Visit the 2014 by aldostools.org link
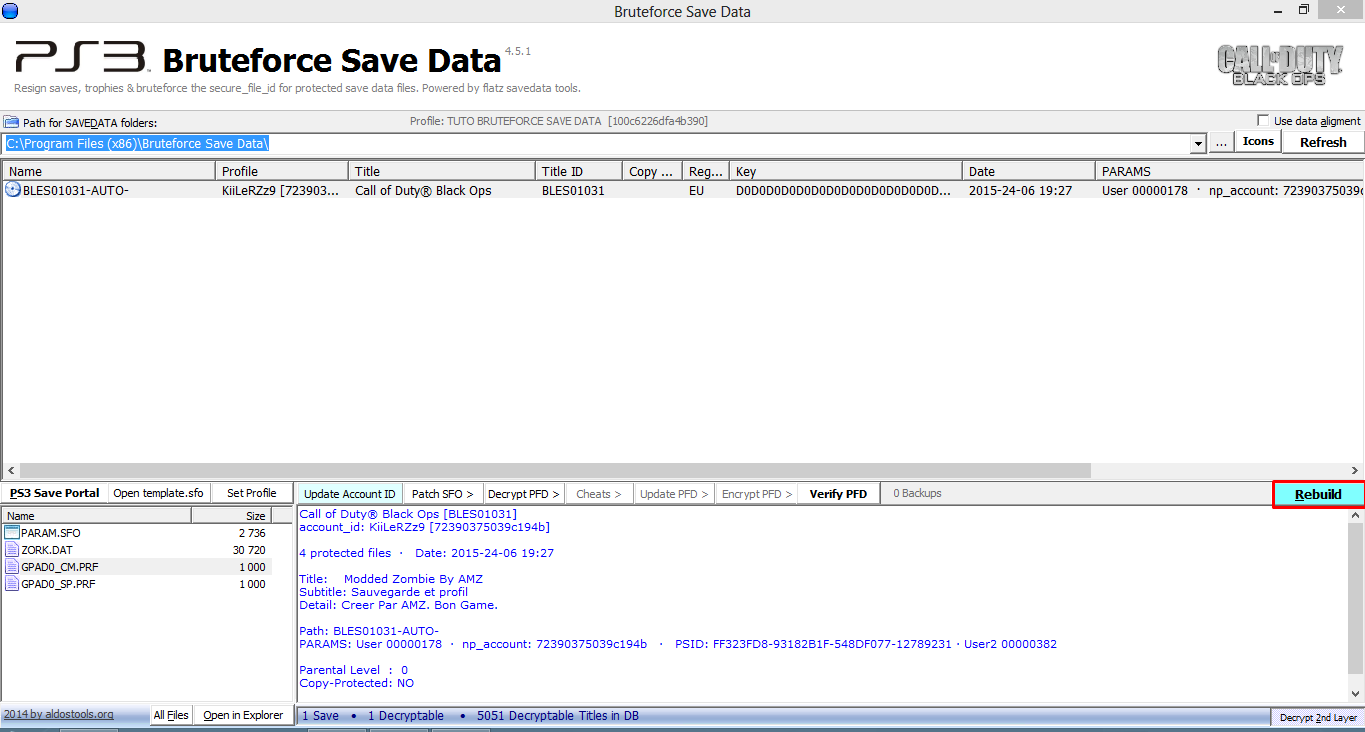 [58, 714]
